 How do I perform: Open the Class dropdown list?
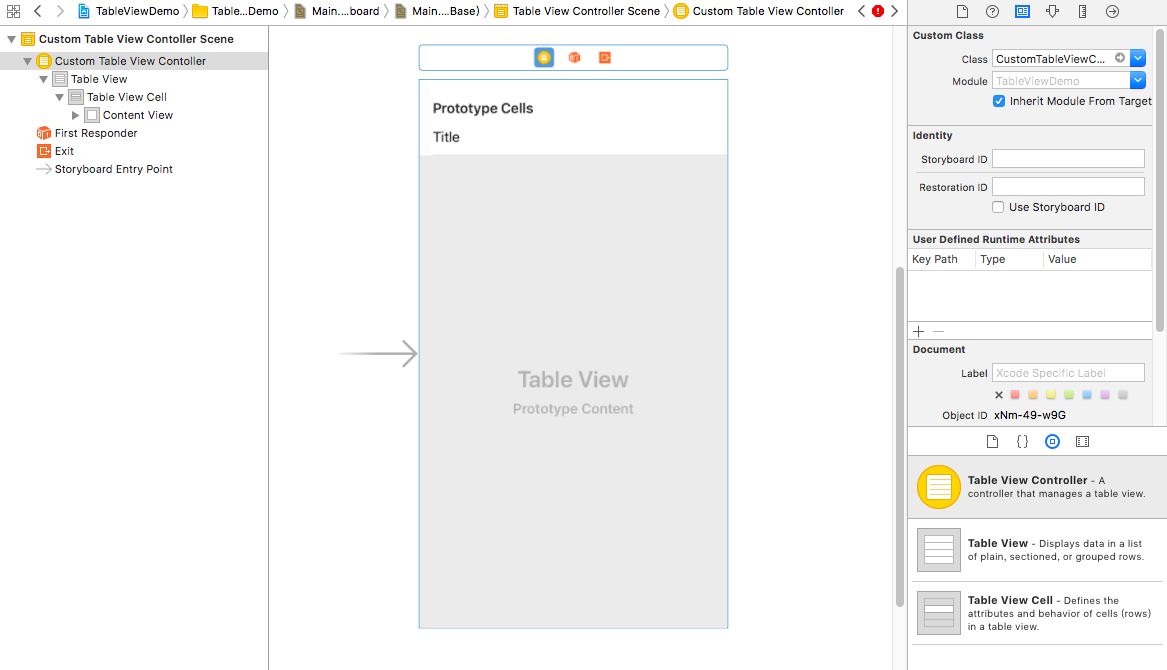coord(1138,59)
